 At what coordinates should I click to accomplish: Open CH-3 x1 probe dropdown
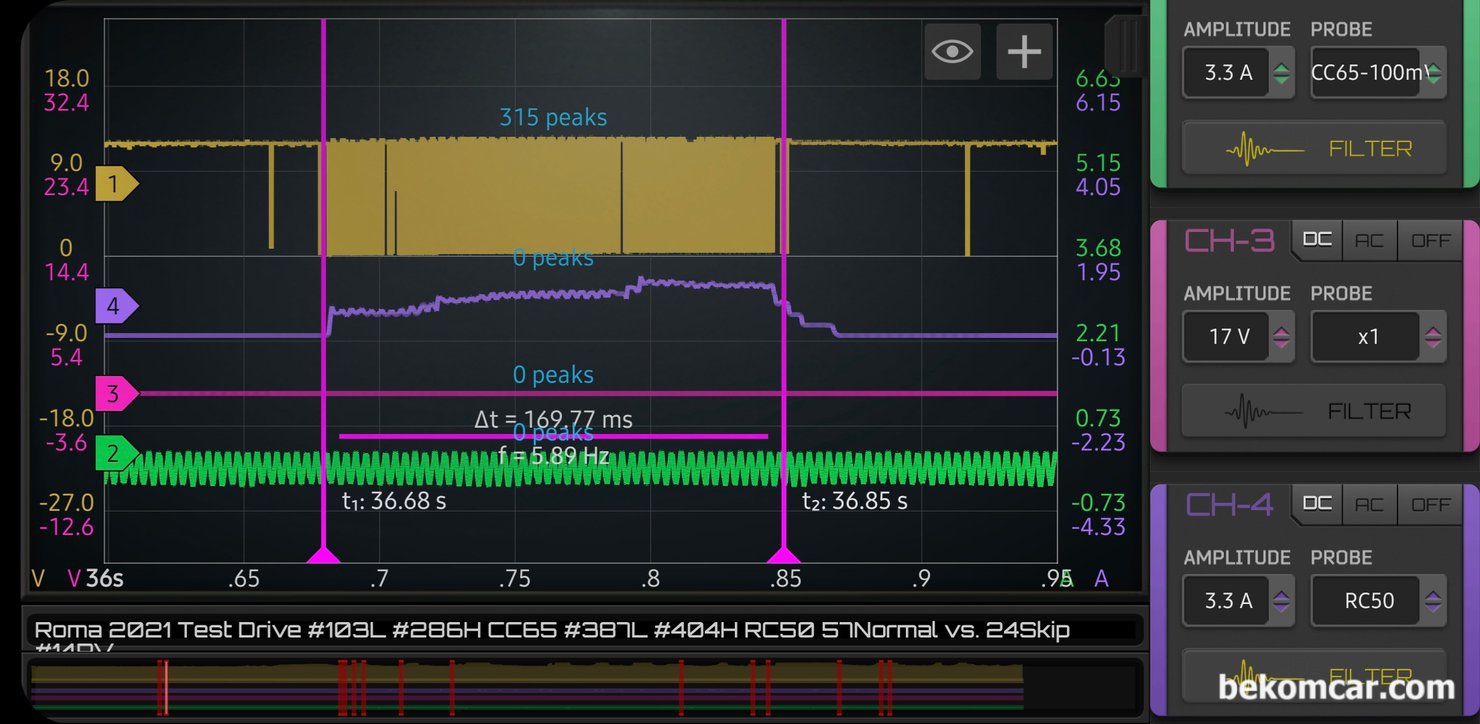click(x=1378, y=337)
